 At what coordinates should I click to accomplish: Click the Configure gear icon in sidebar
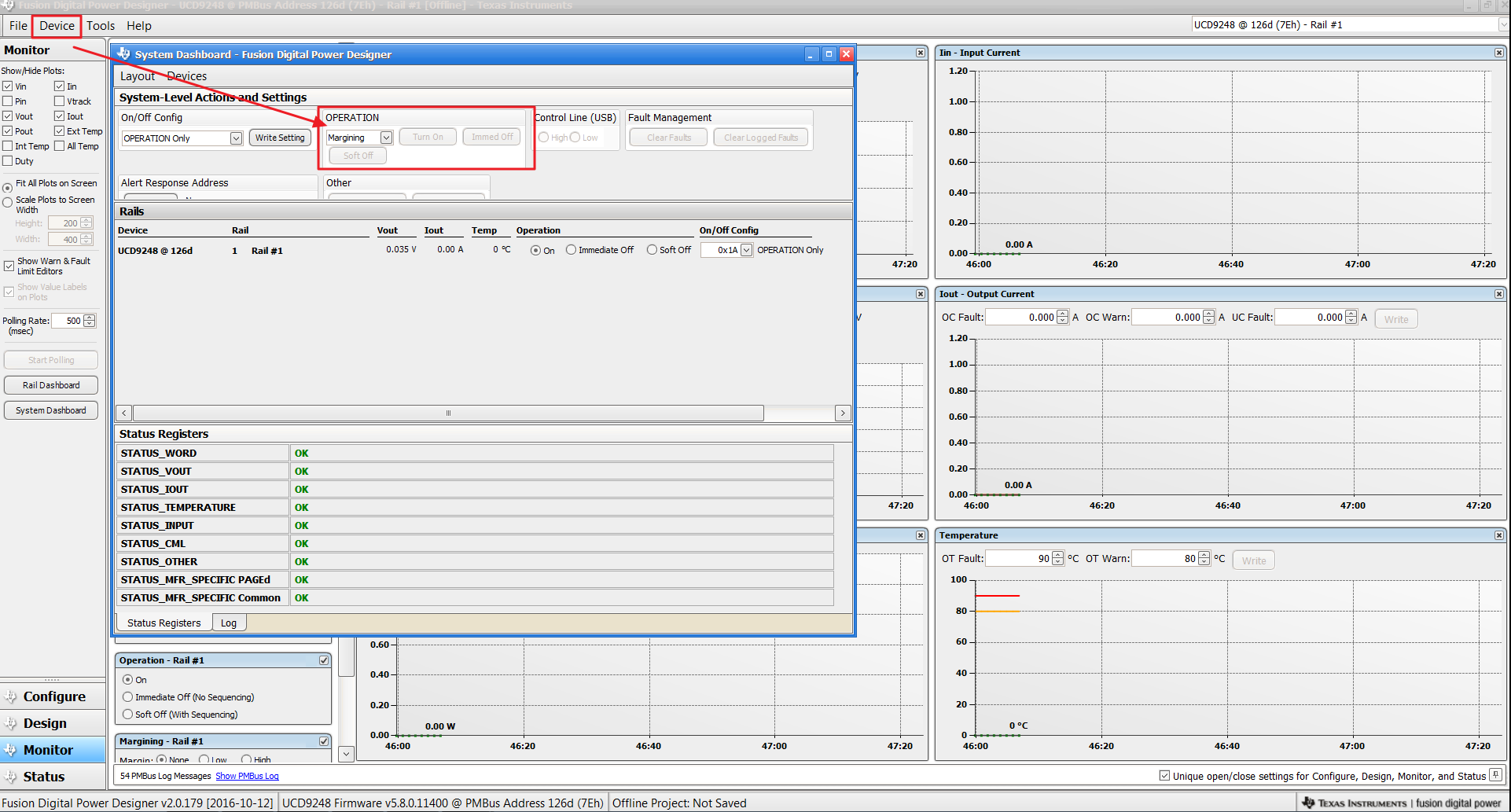[10, 696]
